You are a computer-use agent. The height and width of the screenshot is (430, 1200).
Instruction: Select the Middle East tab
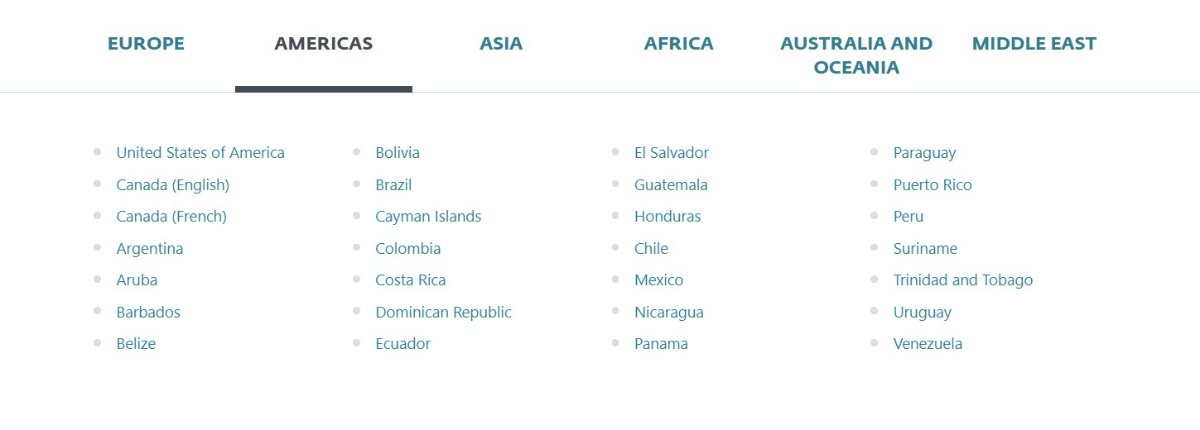1034,44
